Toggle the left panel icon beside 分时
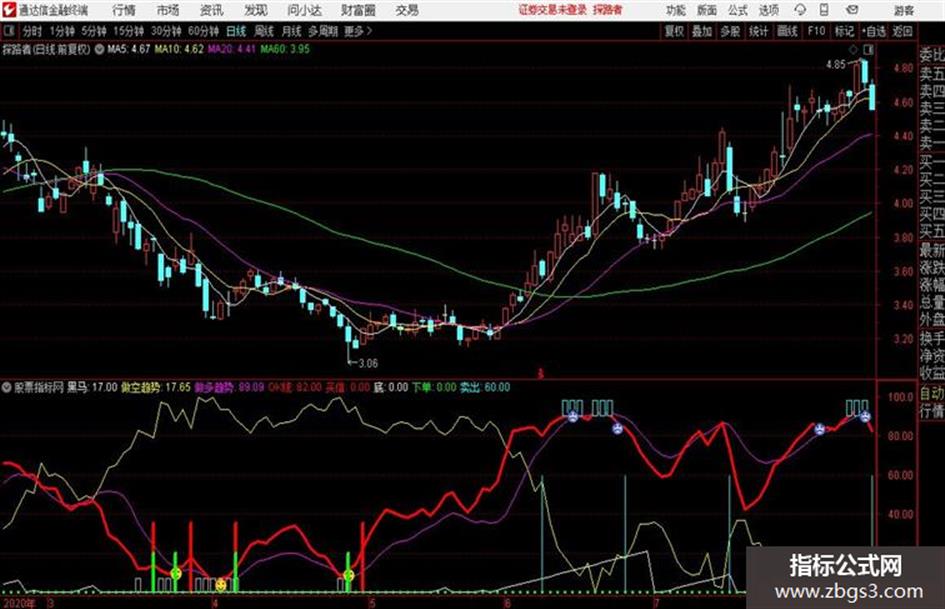Screen dimensions: 945x609 (x=9, y=31)
